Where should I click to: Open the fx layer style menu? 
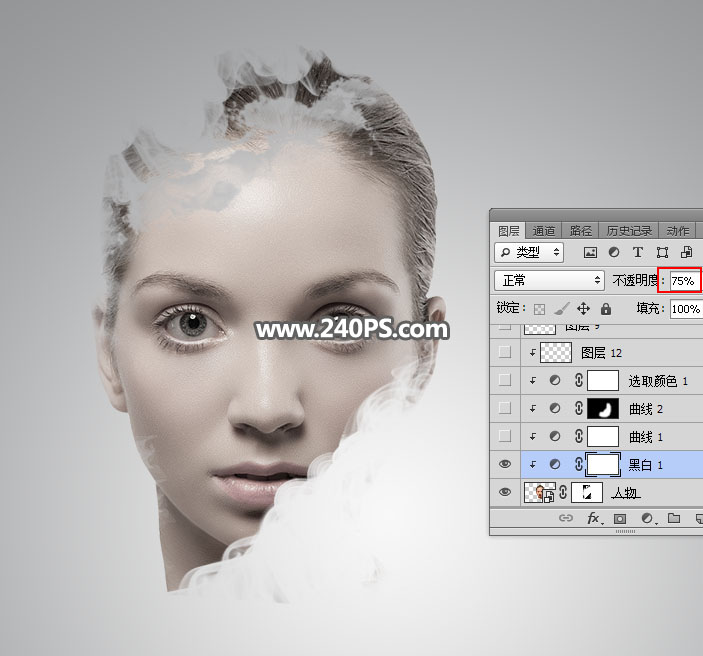point(593,519)
